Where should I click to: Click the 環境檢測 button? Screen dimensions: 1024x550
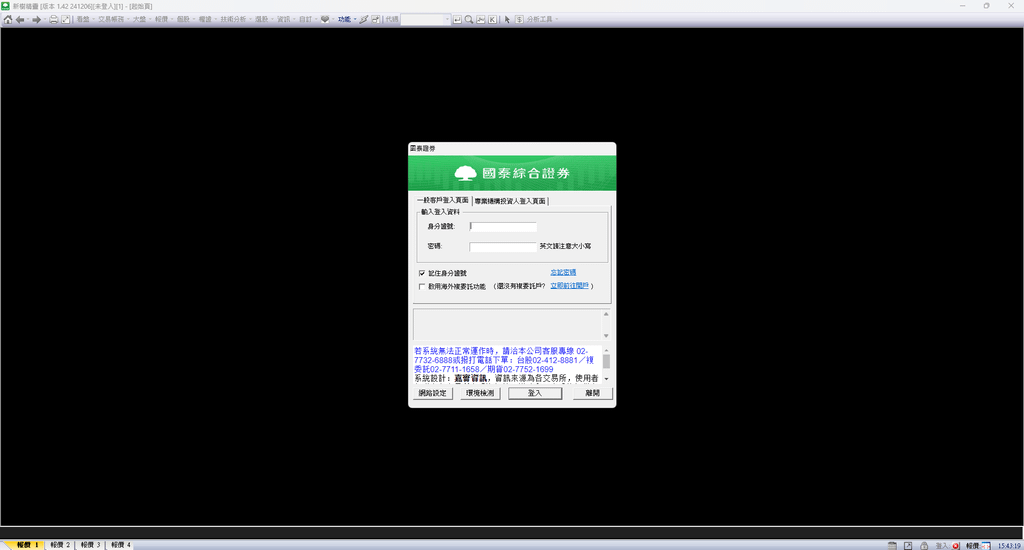480,393
